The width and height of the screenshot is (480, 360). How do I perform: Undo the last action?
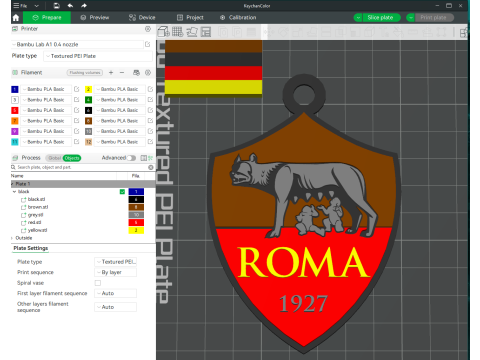[70, 6]
